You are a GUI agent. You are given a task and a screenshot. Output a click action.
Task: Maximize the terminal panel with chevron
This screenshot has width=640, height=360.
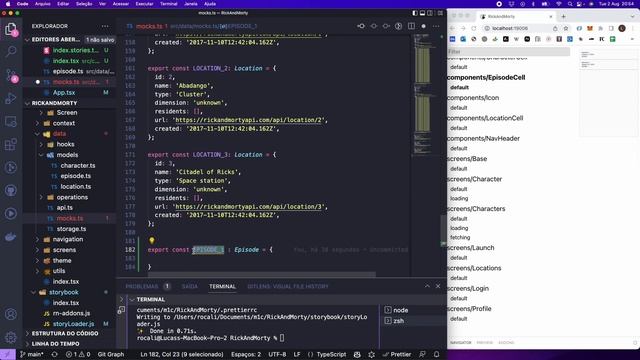[x=427, y=286]
